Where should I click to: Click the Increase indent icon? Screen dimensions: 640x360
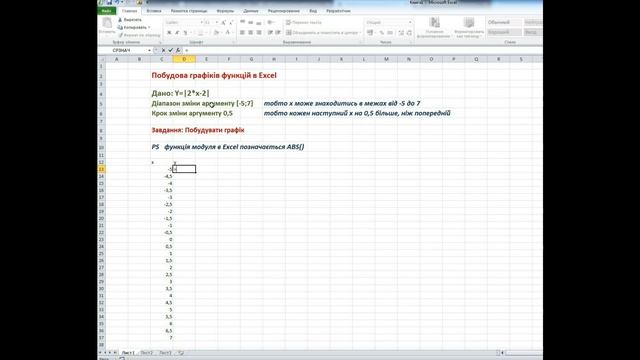pos(278,33)
